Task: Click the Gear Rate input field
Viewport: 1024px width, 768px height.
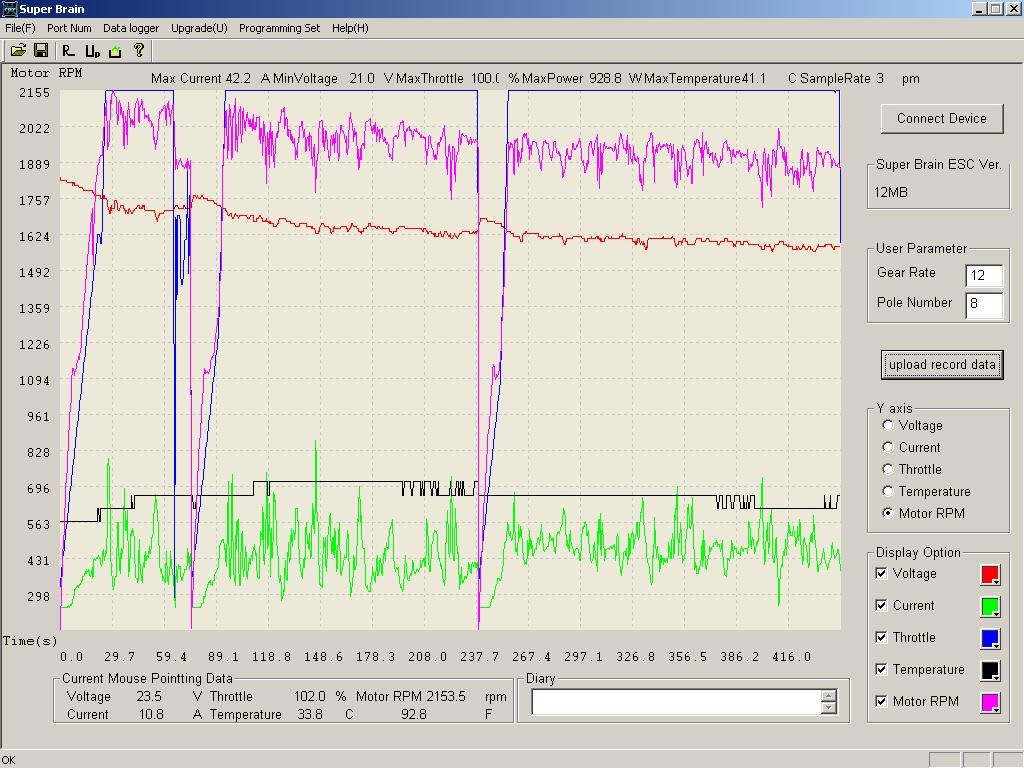Action: tap(984, 275)
